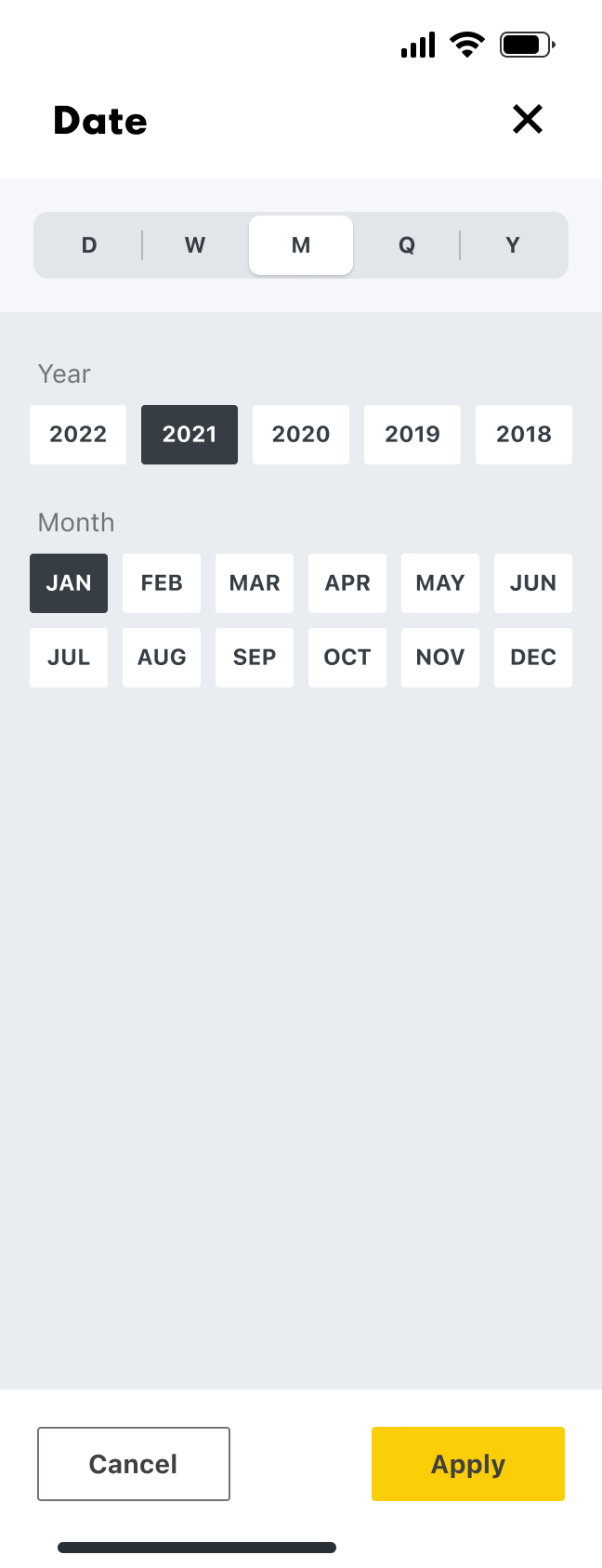Switch to the Q (quarter) tab

[x=407, y=245]
